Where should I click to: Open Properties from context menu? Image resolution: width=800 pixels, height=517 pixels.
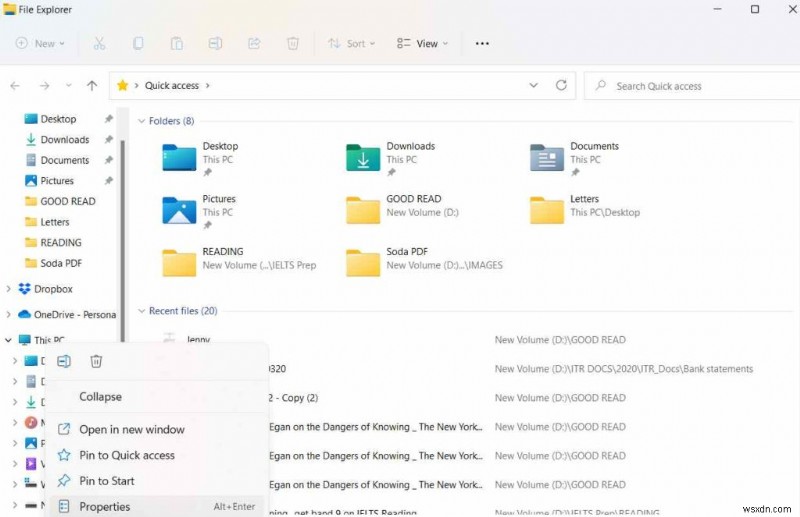(x=158, y=506)
